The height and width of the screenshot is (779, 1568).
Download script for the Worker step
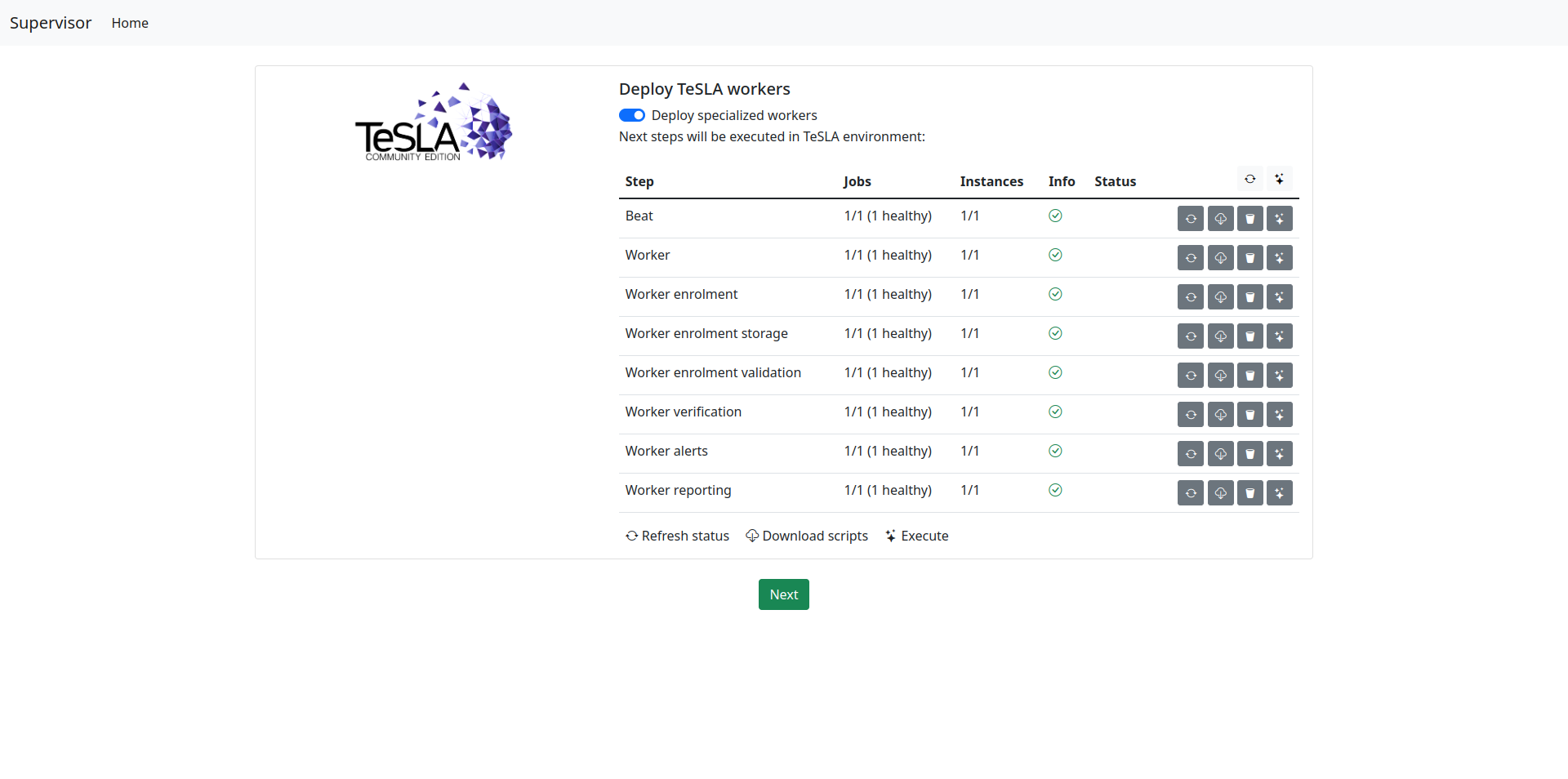tap(1220, 258)
